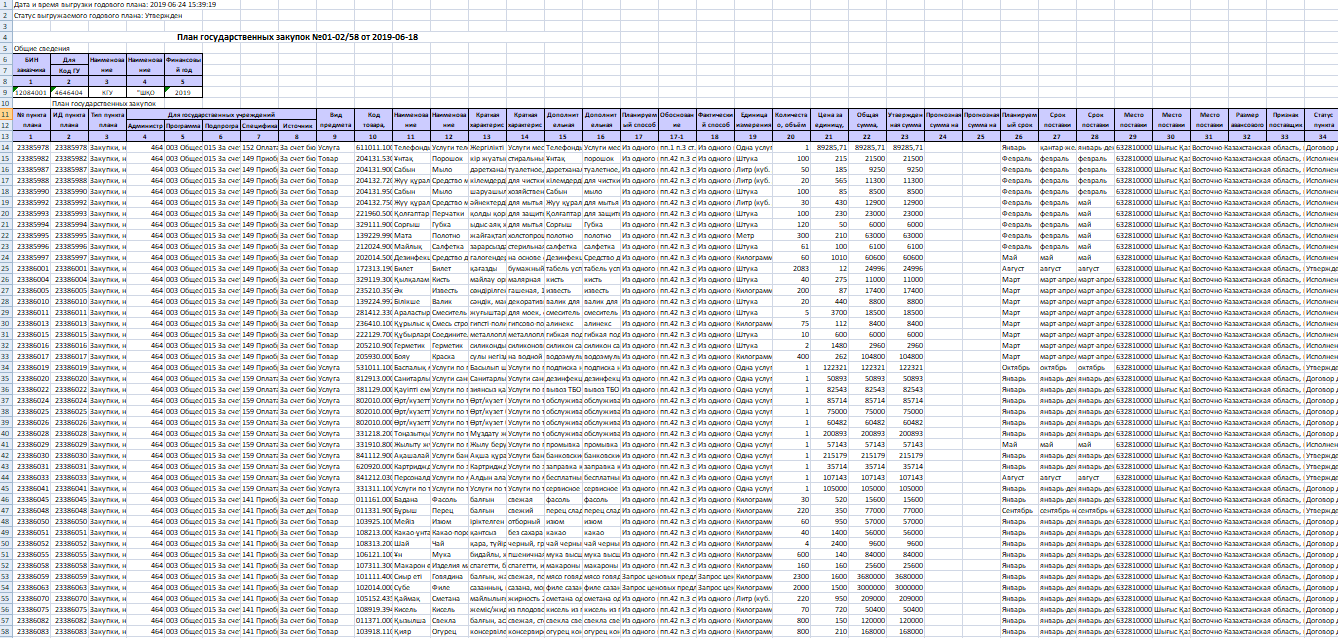This screenshot has height=638, width=1338.
Task: Click the 'Майлық' item name cell
Action: coord(411,246)
